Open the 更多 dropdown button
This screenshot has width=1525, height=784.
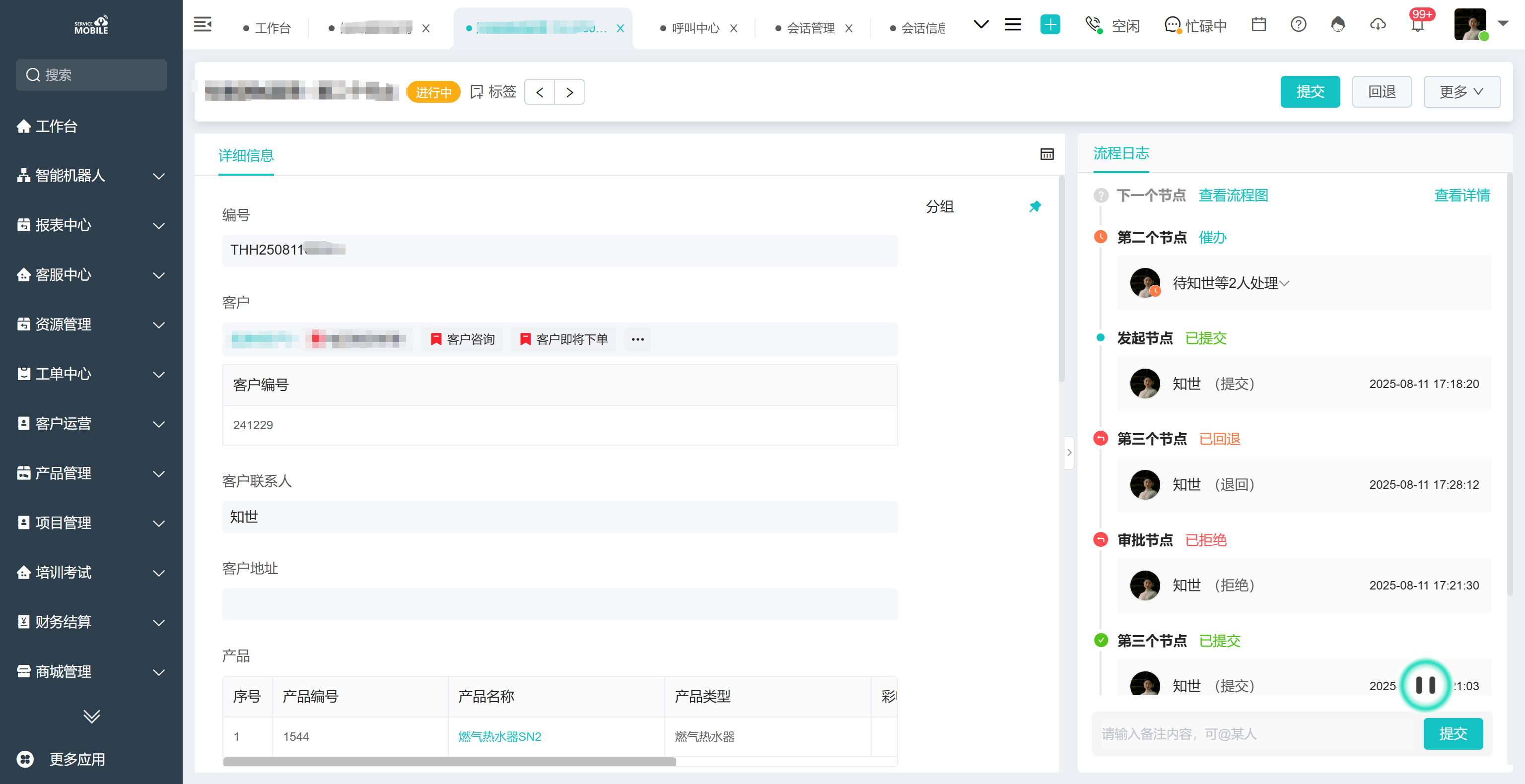[x=1461, y=92]
